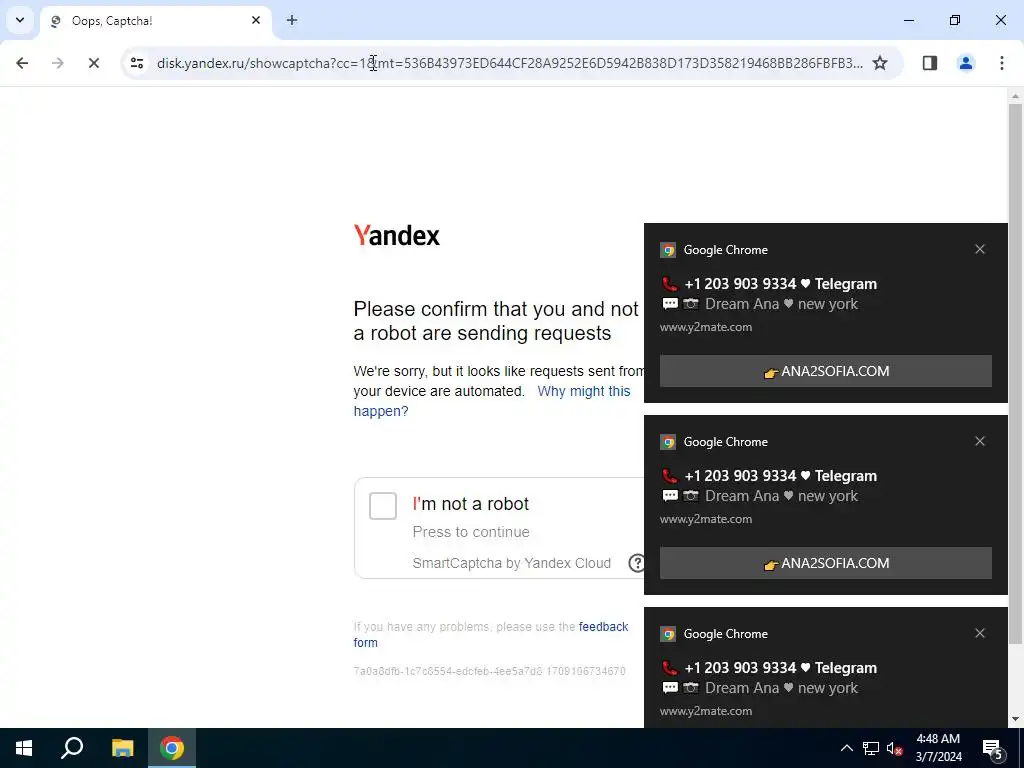This screenshot has height=768, width=1024.
Task: Click the Chrome taskbar icon
Action: click(172, 748)
